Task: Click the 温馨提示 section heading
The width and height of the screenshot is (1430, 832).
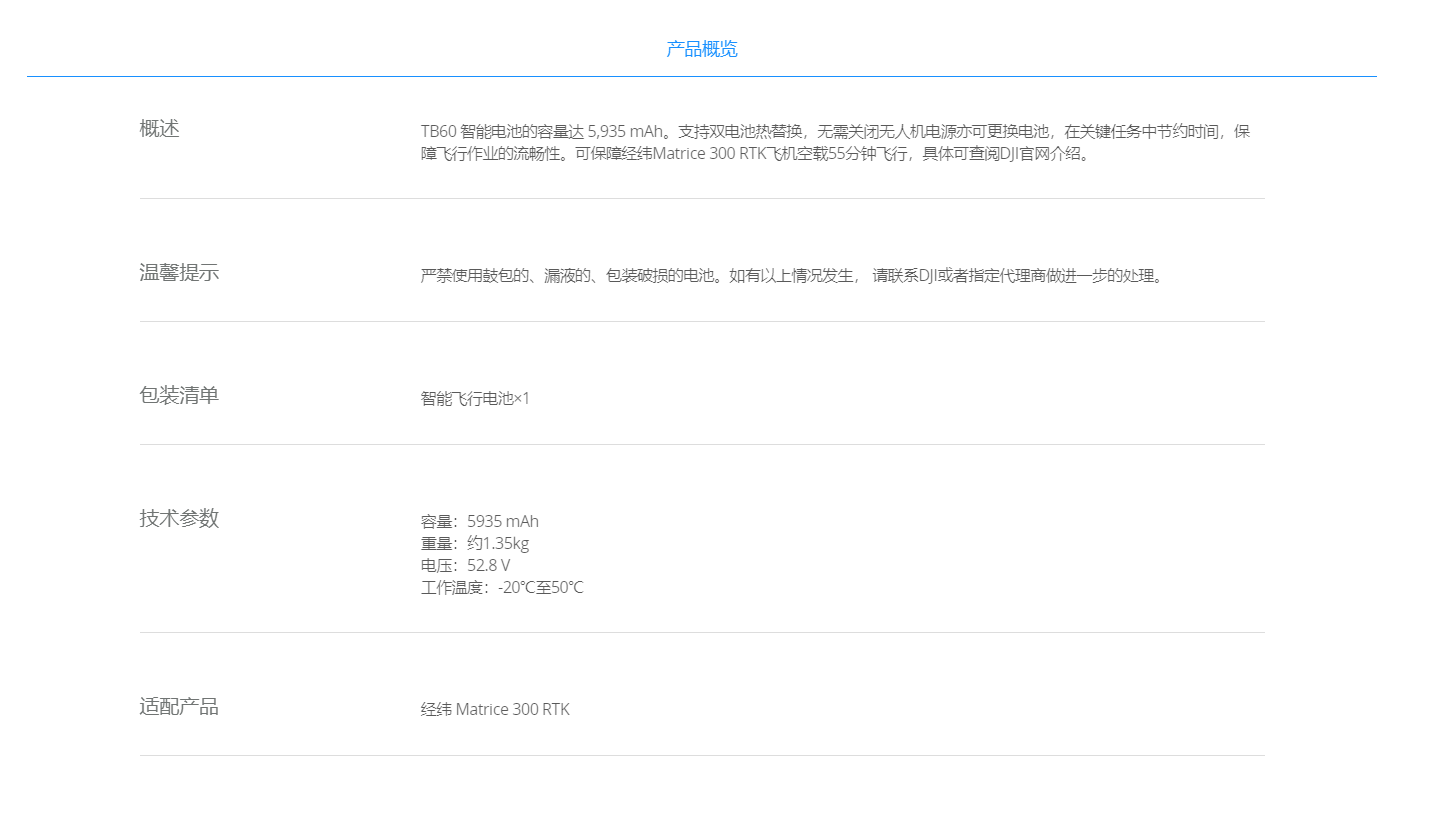Action: click(178, 272)
